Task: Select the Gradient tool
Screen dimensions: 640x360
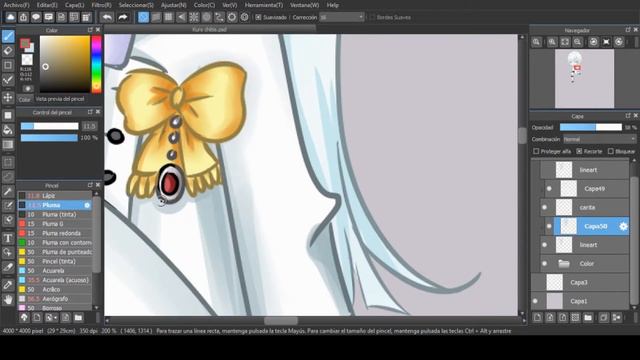Action: pyautogui.click(x=8, y=144)
